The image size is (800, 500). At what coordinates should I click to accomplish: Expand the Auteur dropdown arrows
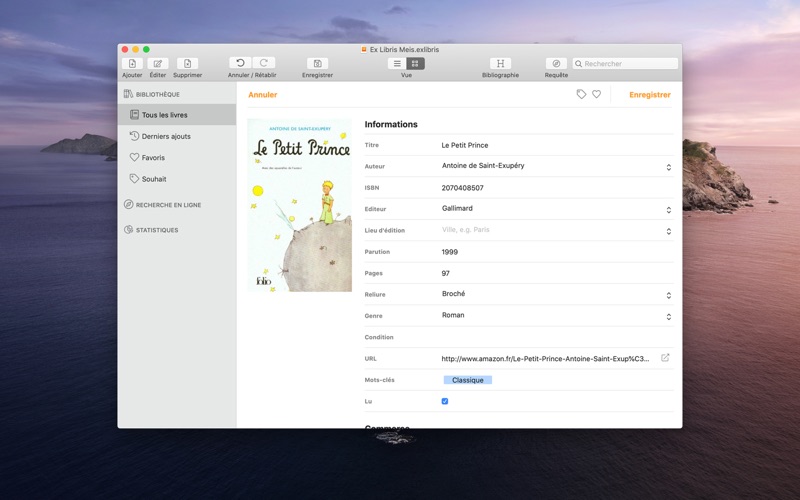point(668,167)
